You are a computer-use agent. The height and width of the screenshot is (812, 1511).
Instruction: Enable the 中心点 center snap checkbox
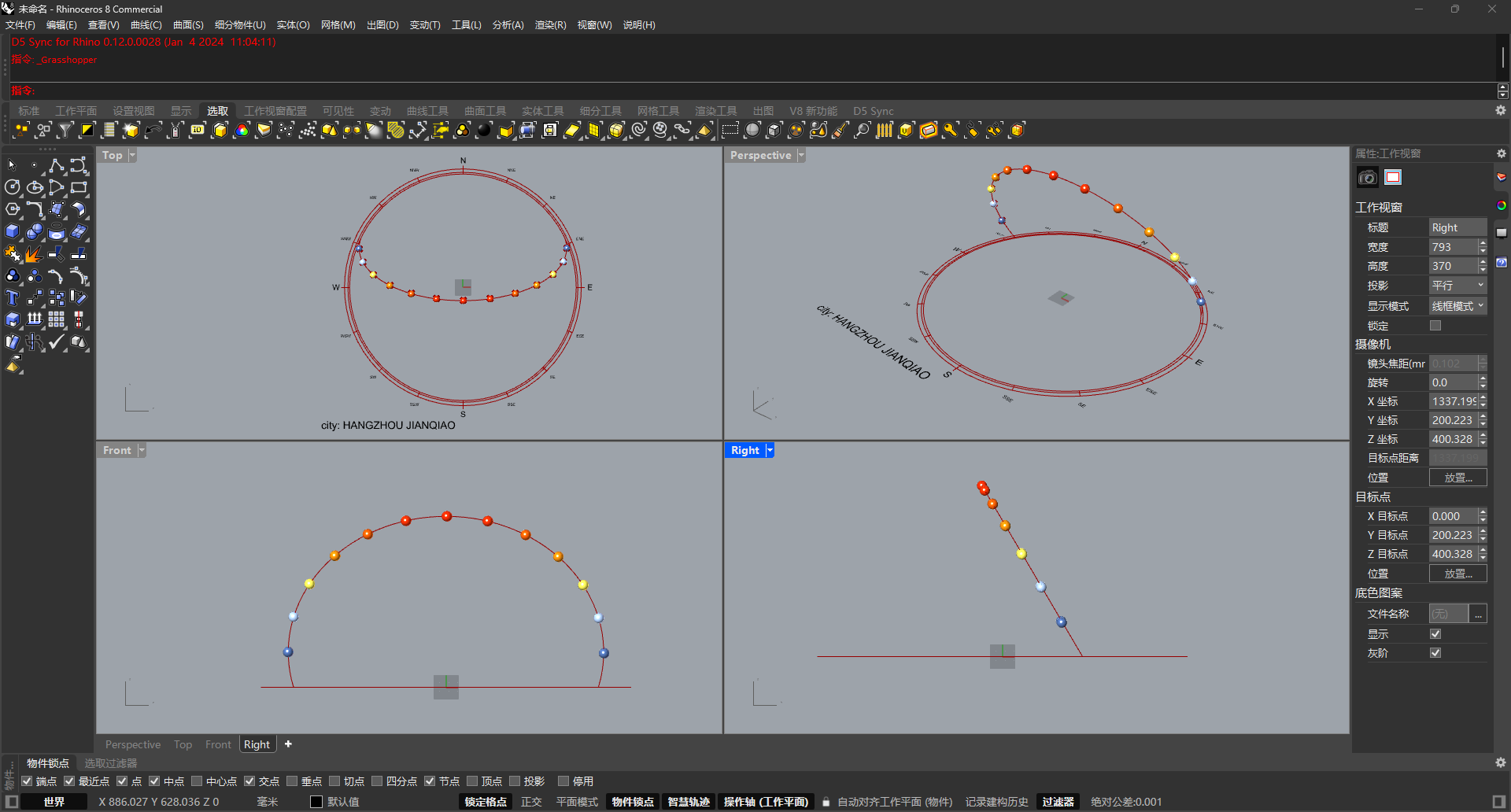point(197,781)
